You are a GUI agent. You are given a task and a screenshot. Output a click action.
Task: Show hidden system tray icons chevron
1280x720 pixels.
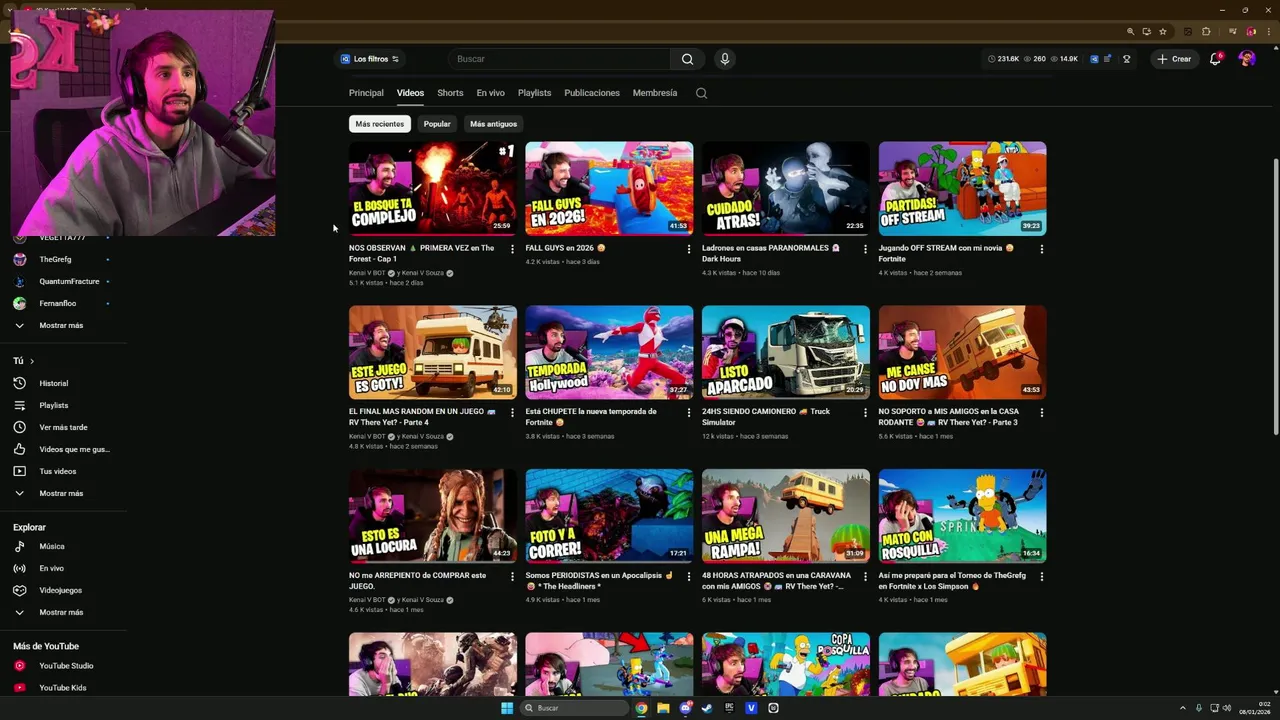[x=1182, y=708]
